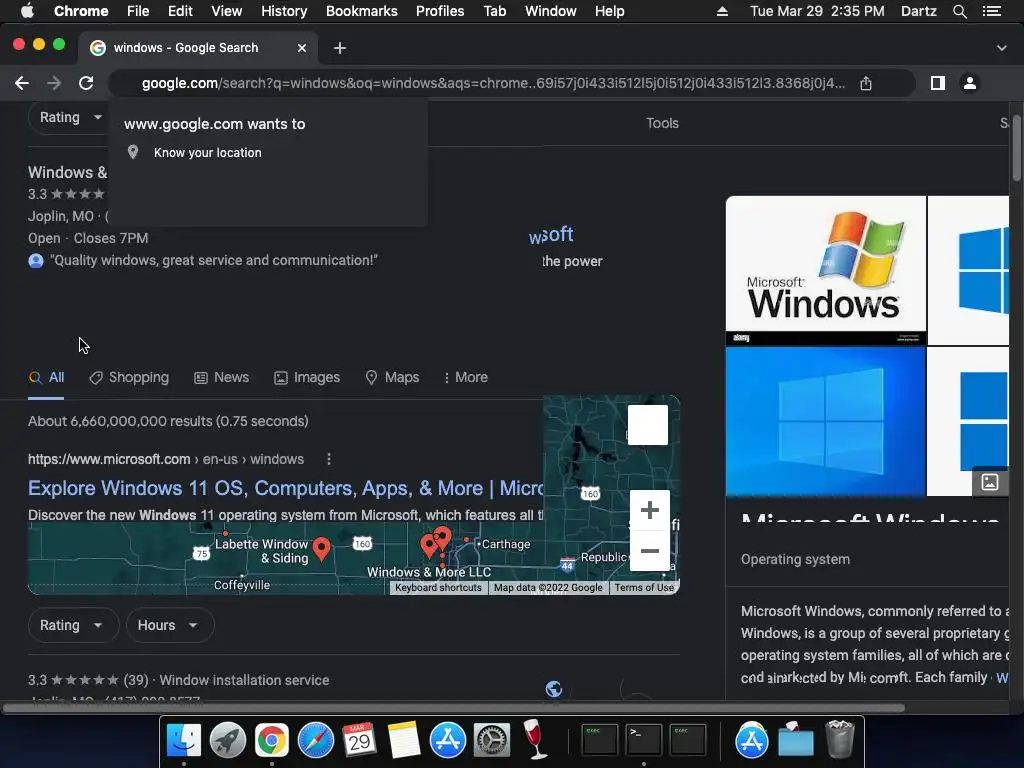Open Control Center in menu bar
1024x768 pixels.
992,11
